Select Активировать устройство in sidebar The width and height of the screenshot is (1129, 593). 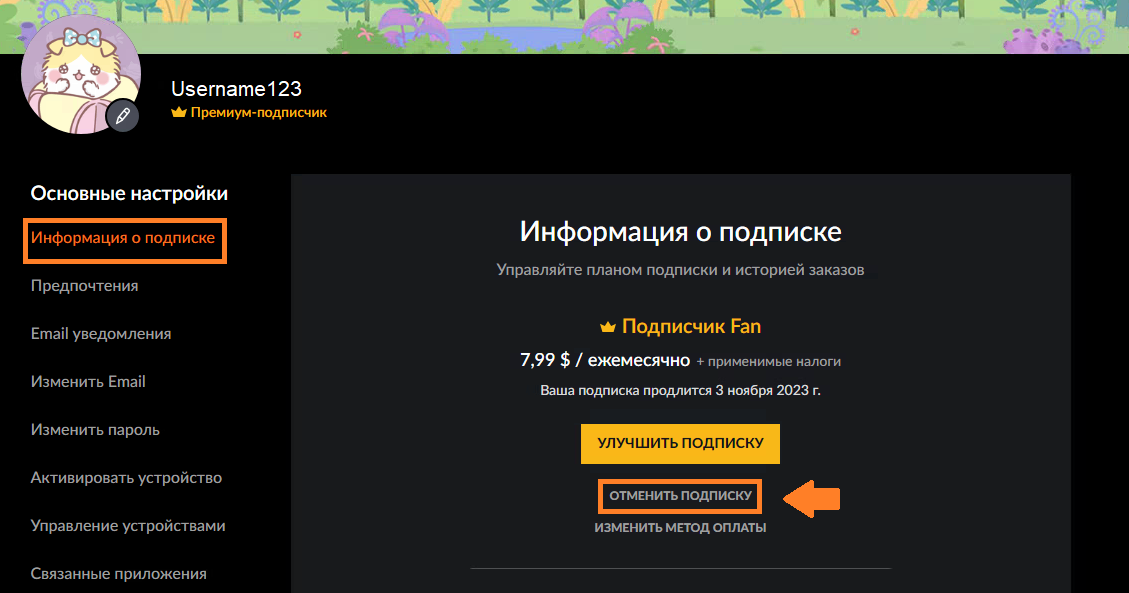point(126,478)
